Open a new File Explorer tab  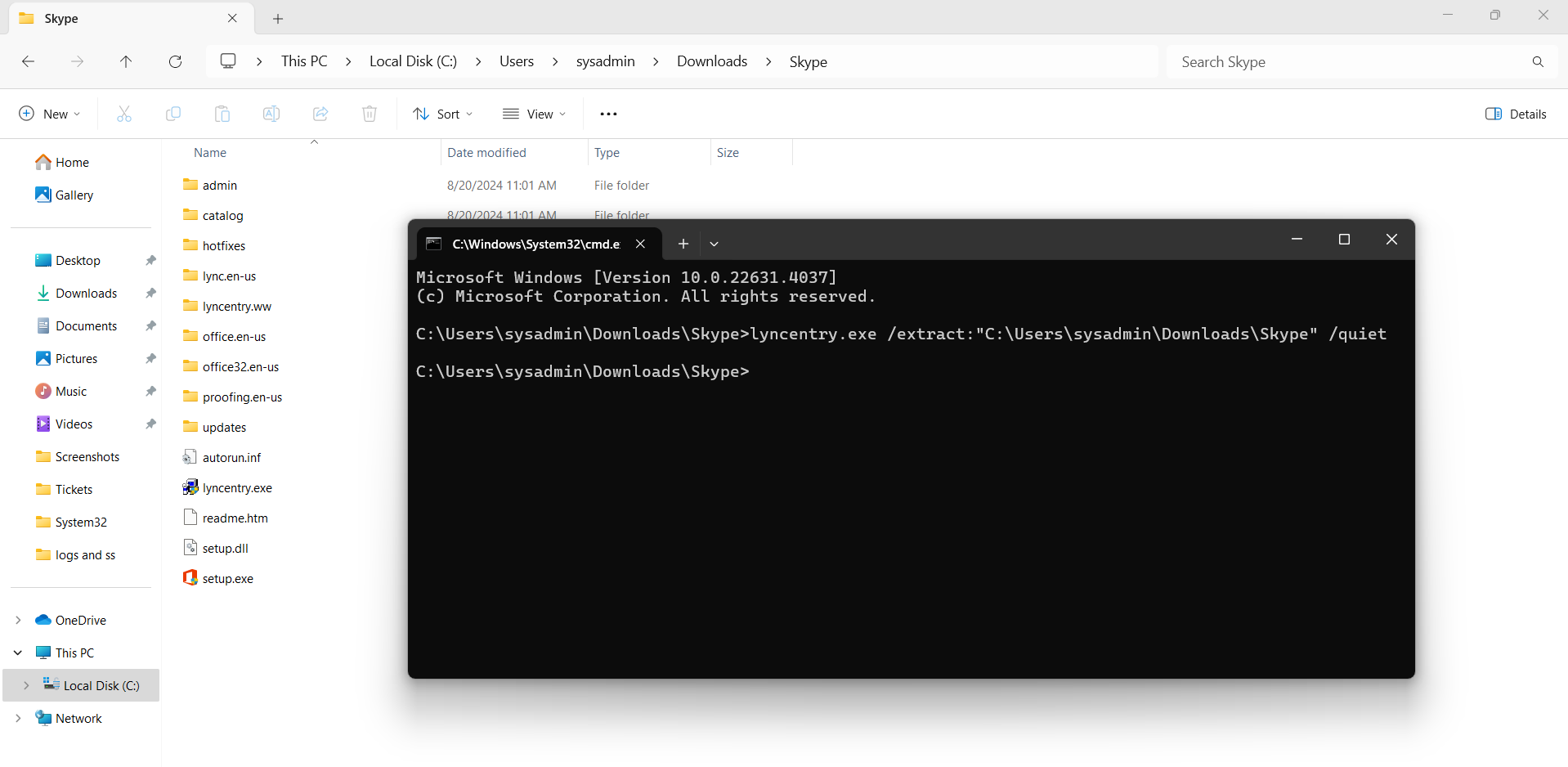(278, 18)
